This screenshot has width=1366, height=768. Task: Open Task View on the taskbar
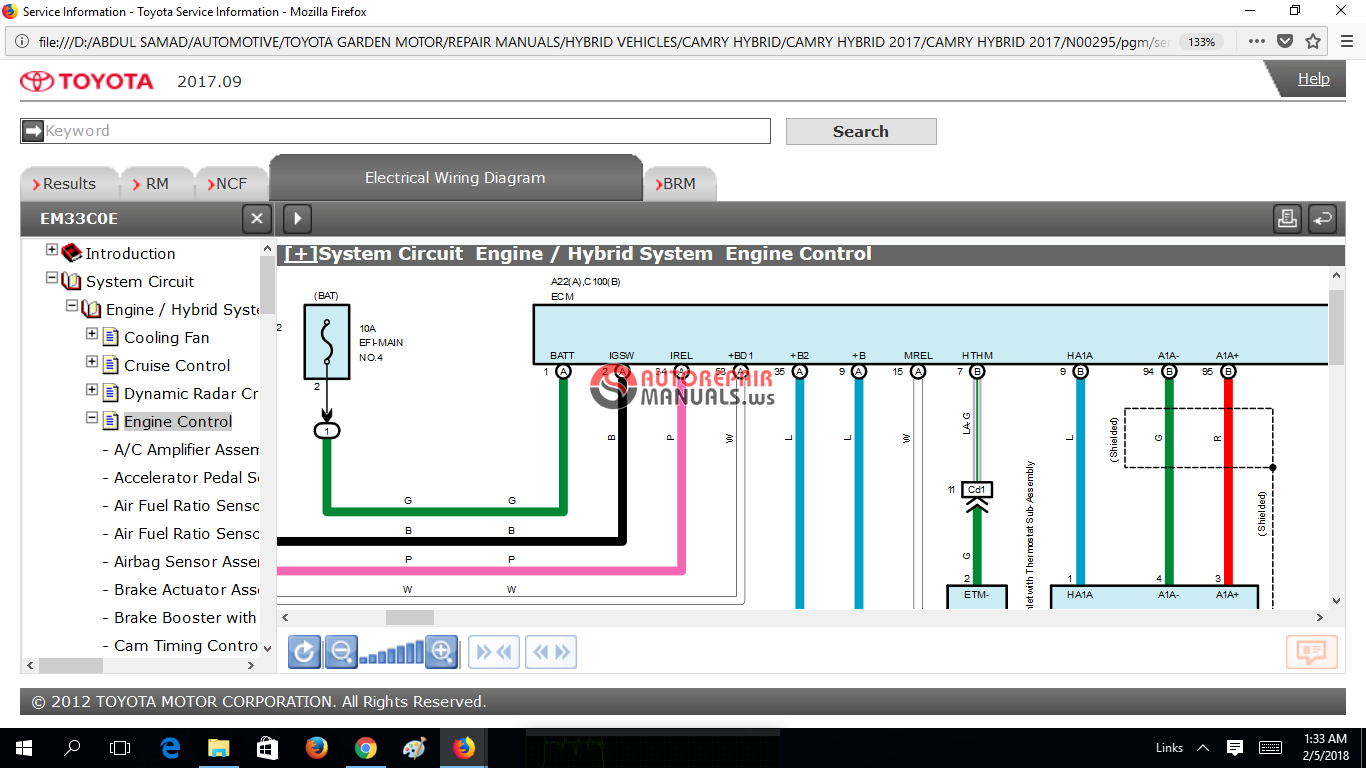tap(119, 748)
